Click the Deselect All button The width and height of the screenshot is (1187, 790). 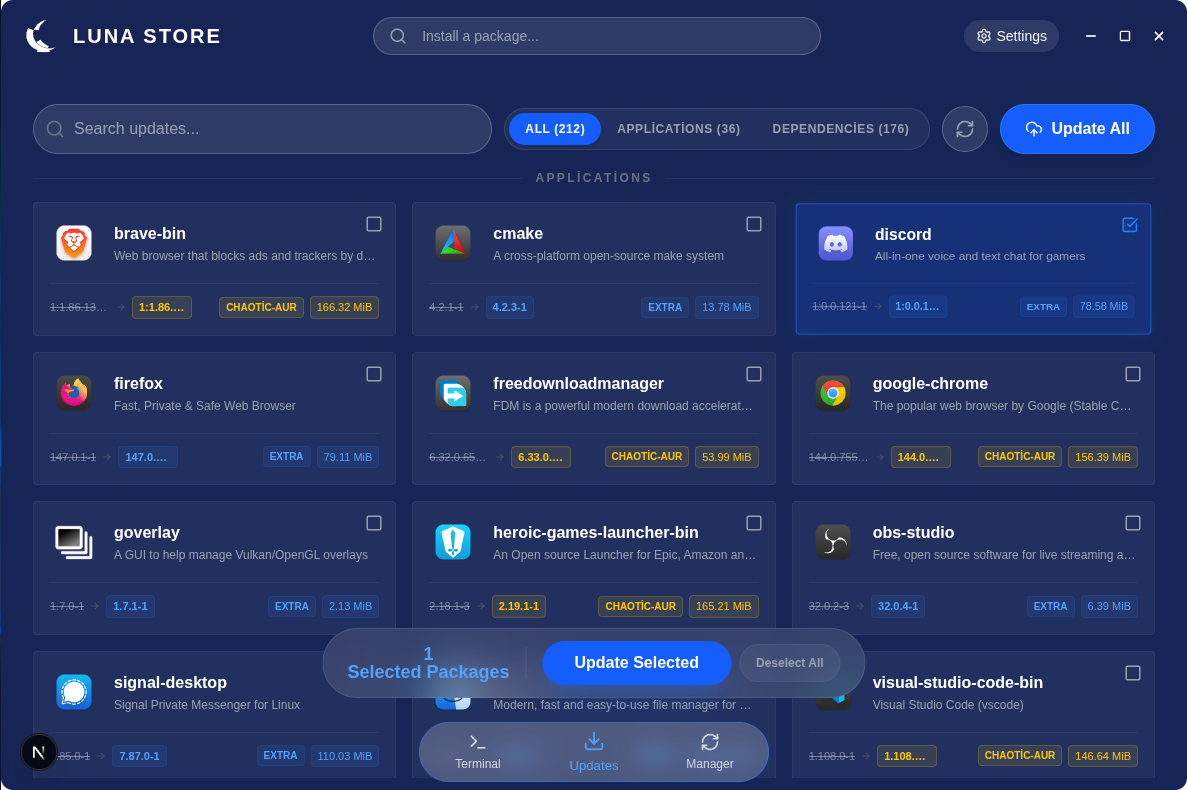coord(789,663)
